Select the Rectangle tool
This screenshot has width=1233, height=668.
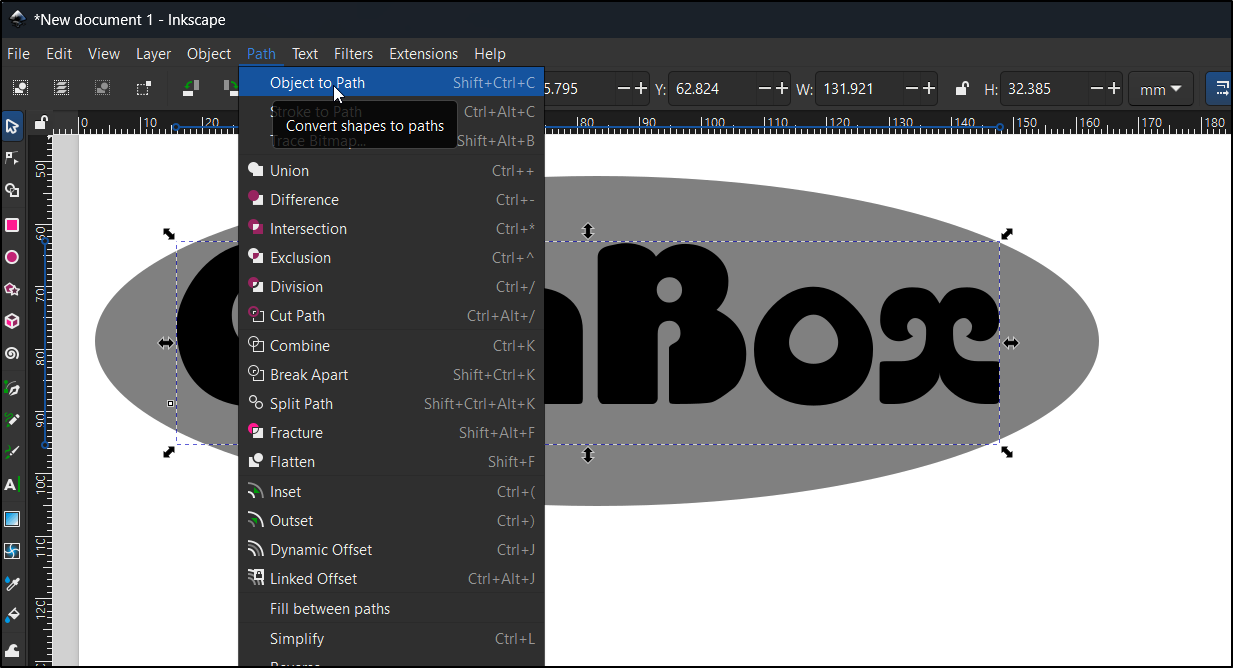(12, 225)
